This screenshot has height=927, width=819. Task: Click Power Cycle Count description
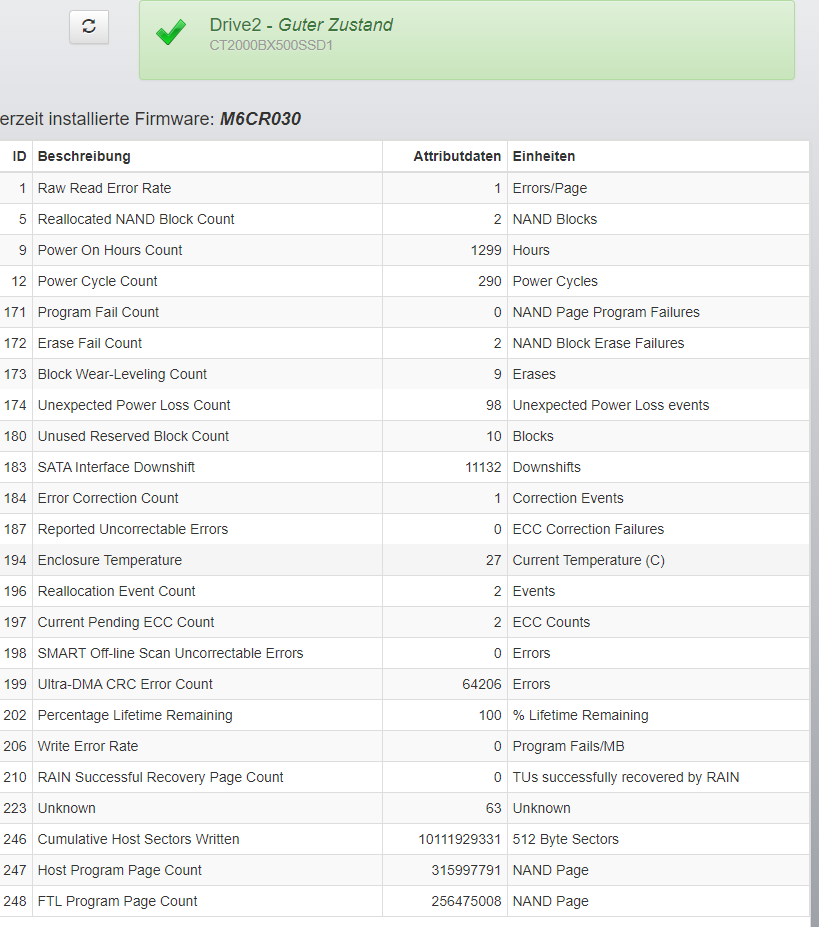pos(98,281)
